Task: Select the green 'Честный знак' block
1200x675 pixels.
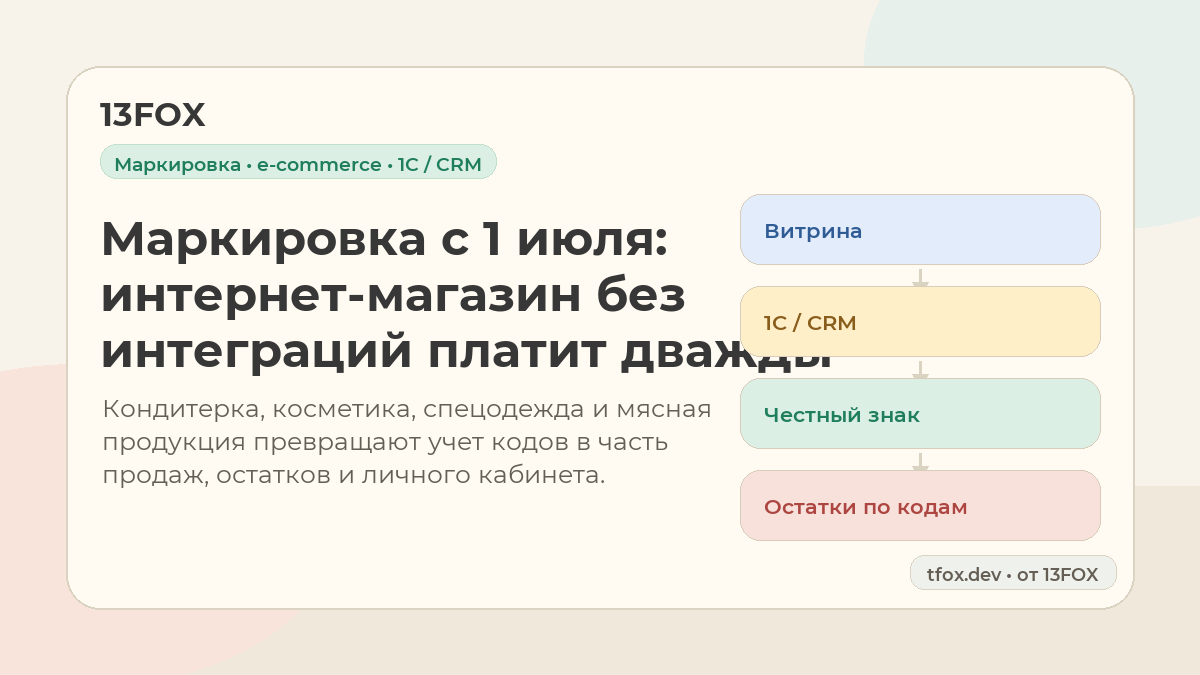Action: (x=920, y=414)
